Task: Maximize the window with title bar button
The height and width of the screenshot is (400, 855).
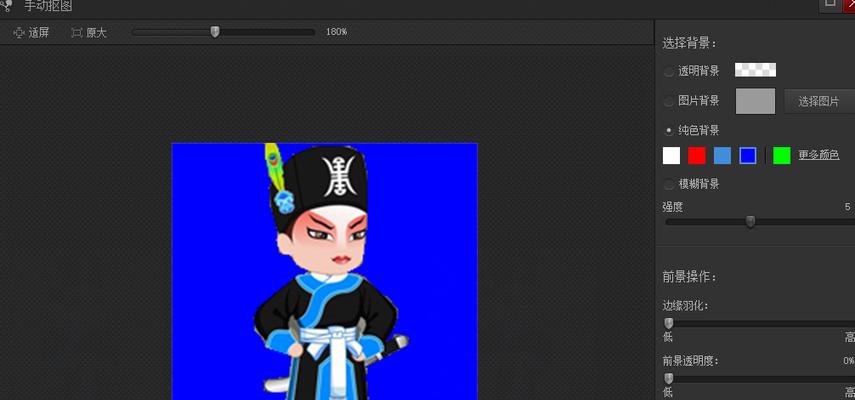Action: pyautogui.click(x=830, y=4)
